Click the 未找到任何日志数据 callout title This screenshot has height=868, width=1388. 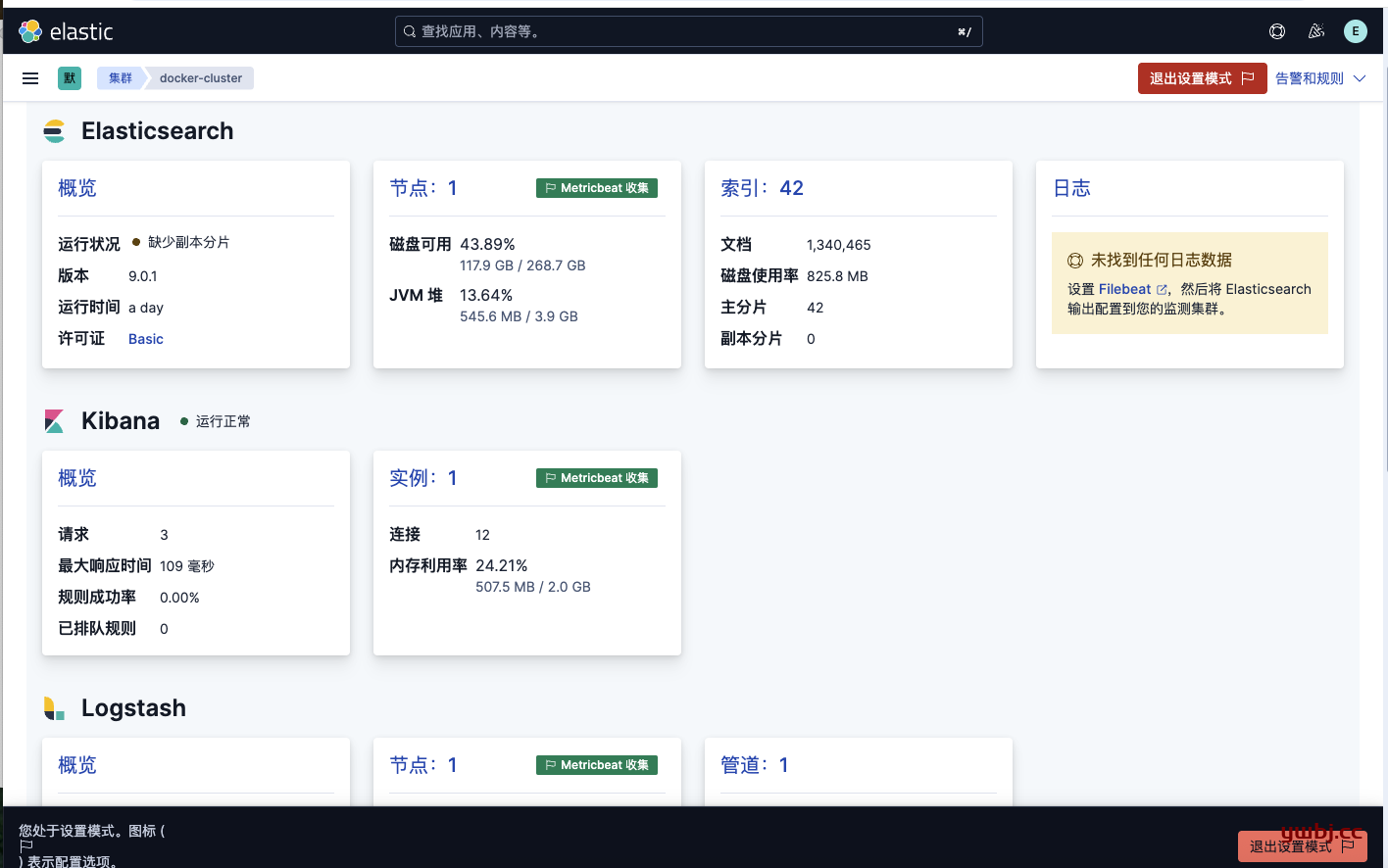coord(1162,260)
